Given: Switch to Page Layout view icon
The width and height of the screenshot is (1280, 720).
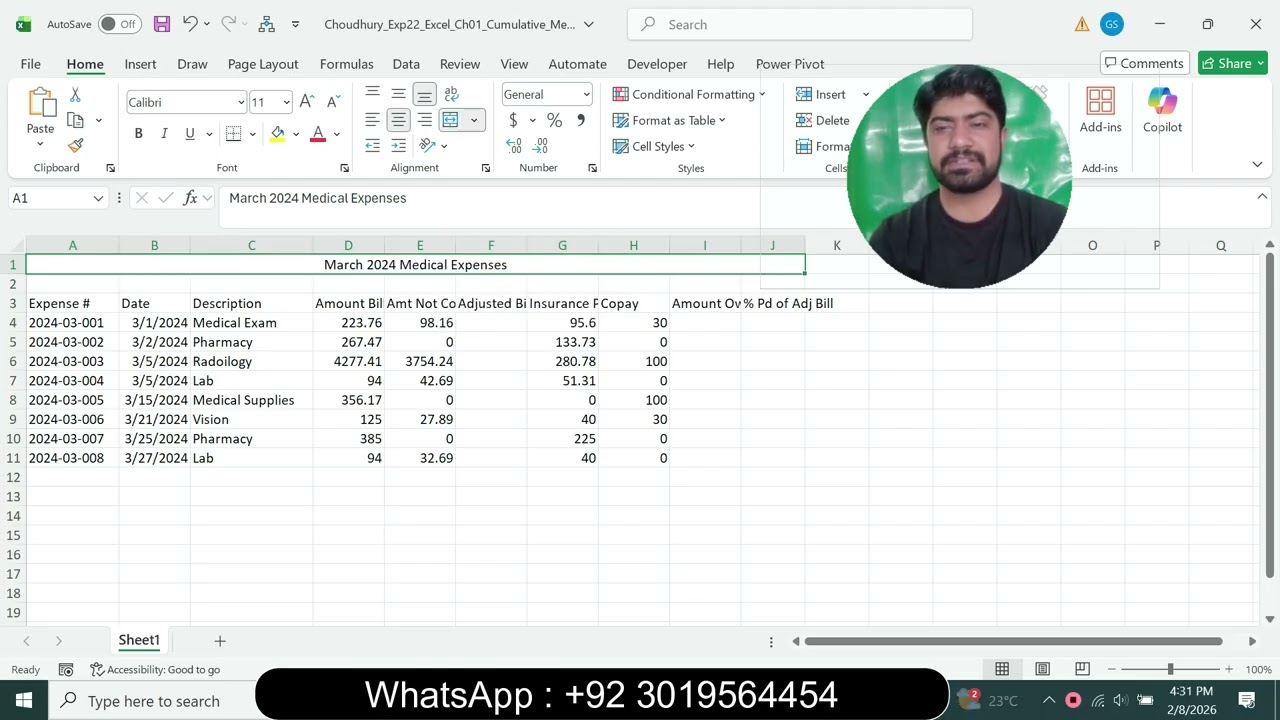Looking at the screenshot, I should (x=1042, y=669).
